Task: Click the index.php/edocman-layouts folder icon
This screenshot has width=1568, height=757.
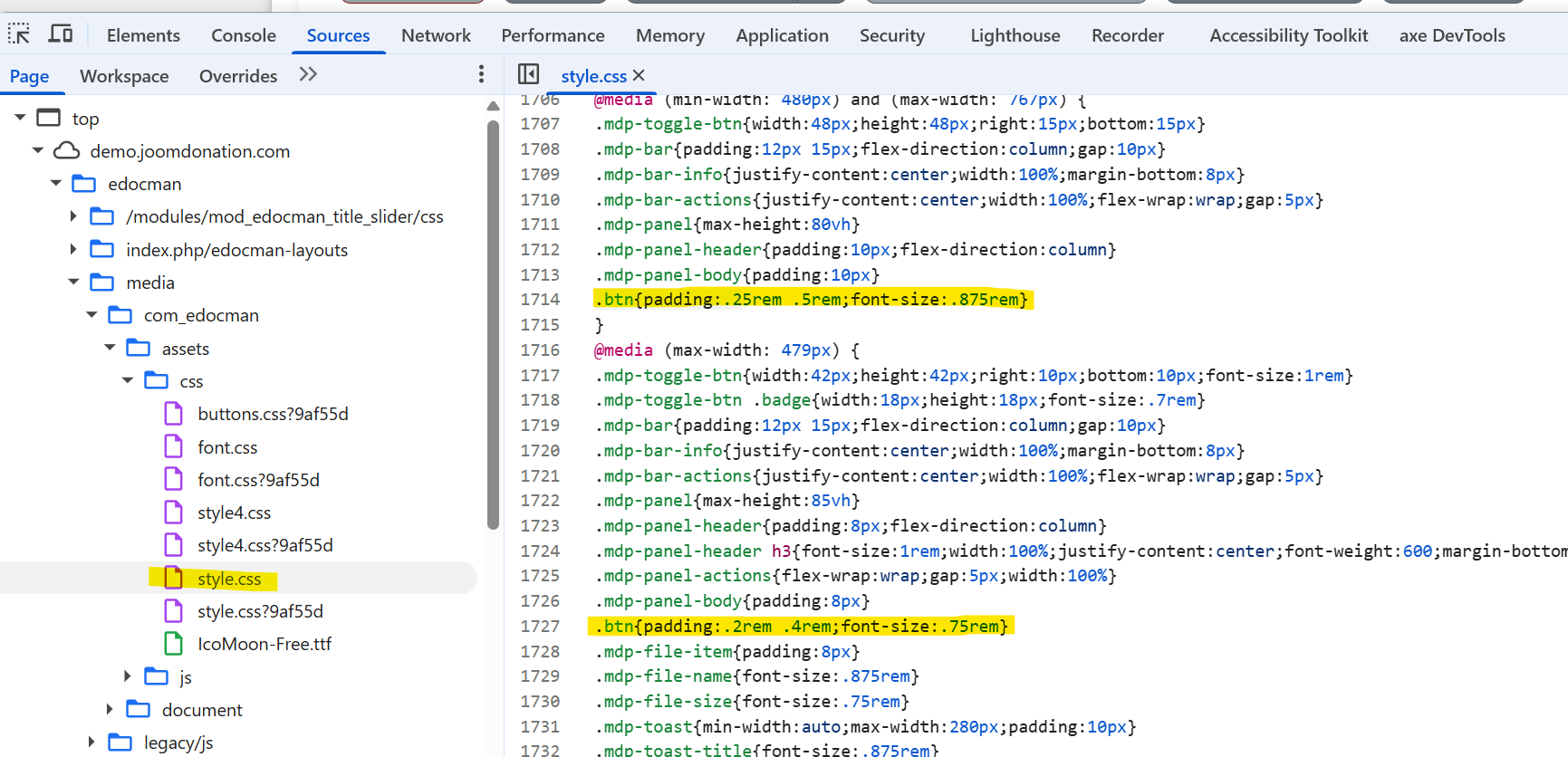Action: (x=102, y=249)
